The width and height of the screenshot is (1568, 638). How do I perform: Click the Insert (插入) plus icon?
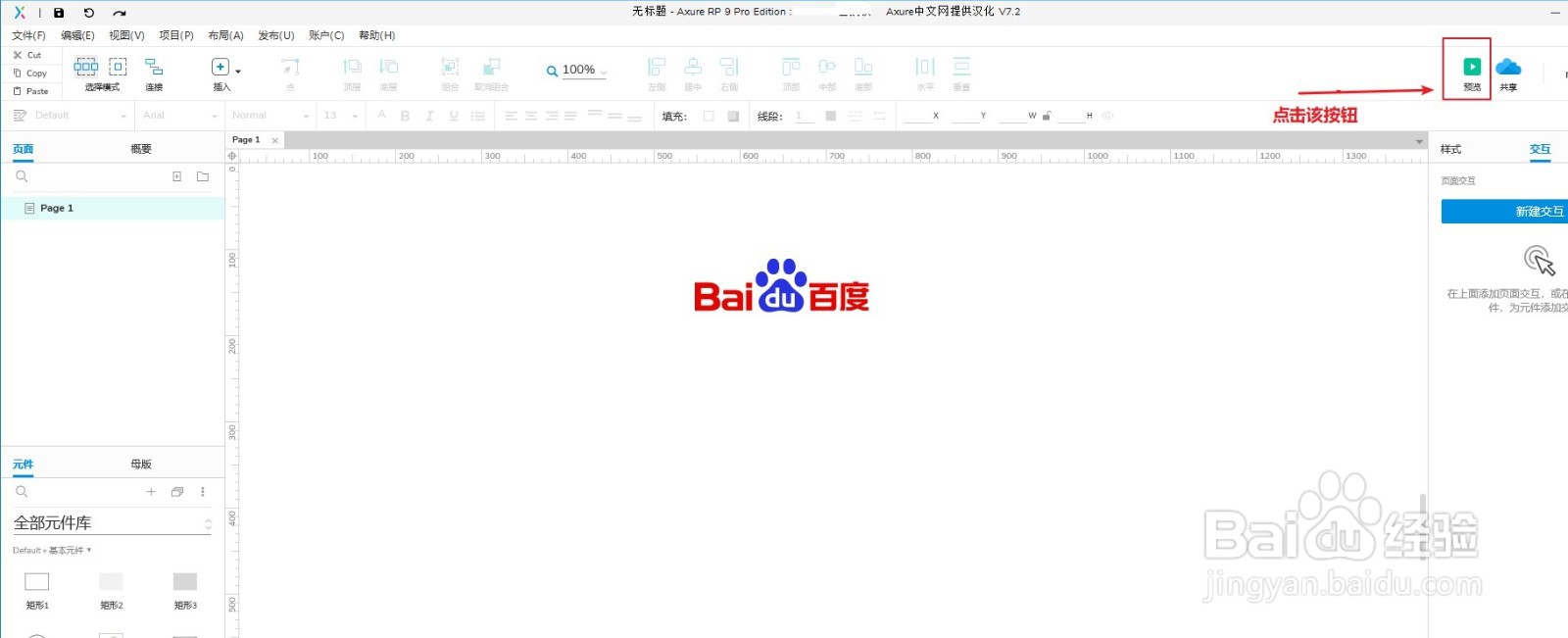tap(220, 67)
